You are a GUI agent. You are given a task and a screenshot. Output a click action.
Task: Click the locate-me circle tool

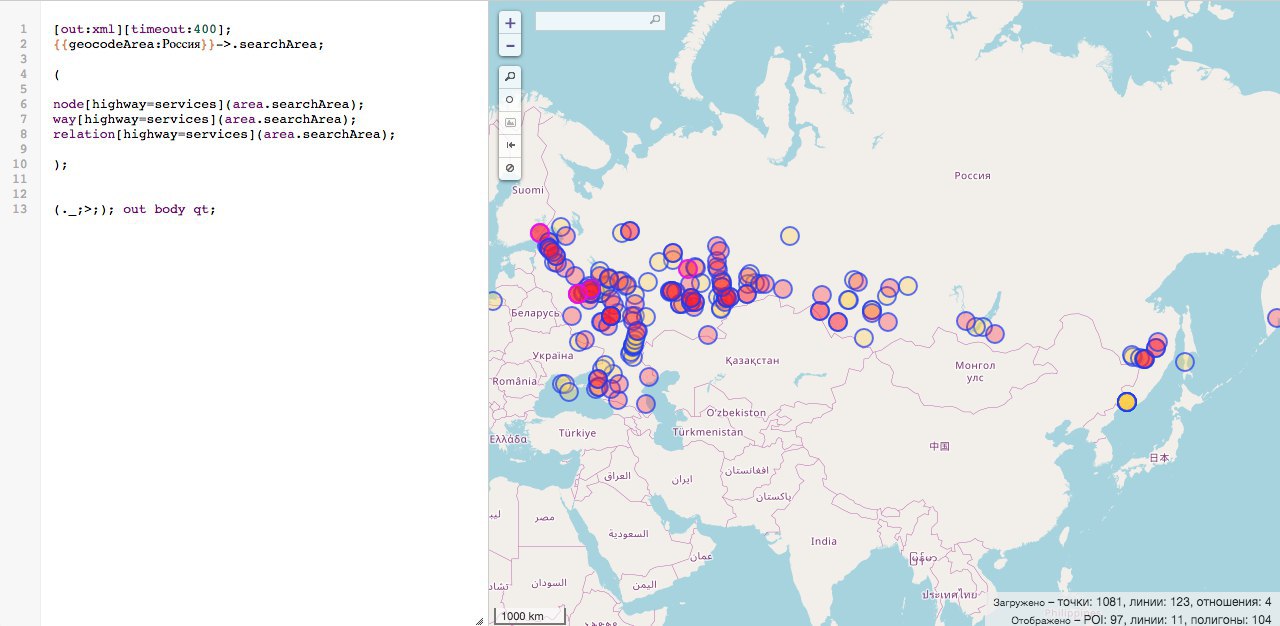tap(511, 100)
